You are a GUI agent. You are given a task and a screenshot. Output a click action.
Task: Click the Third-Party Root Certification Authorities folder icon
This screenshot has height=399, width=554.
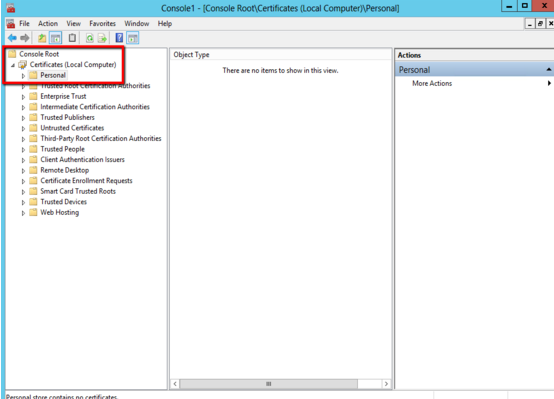(33, 139)
